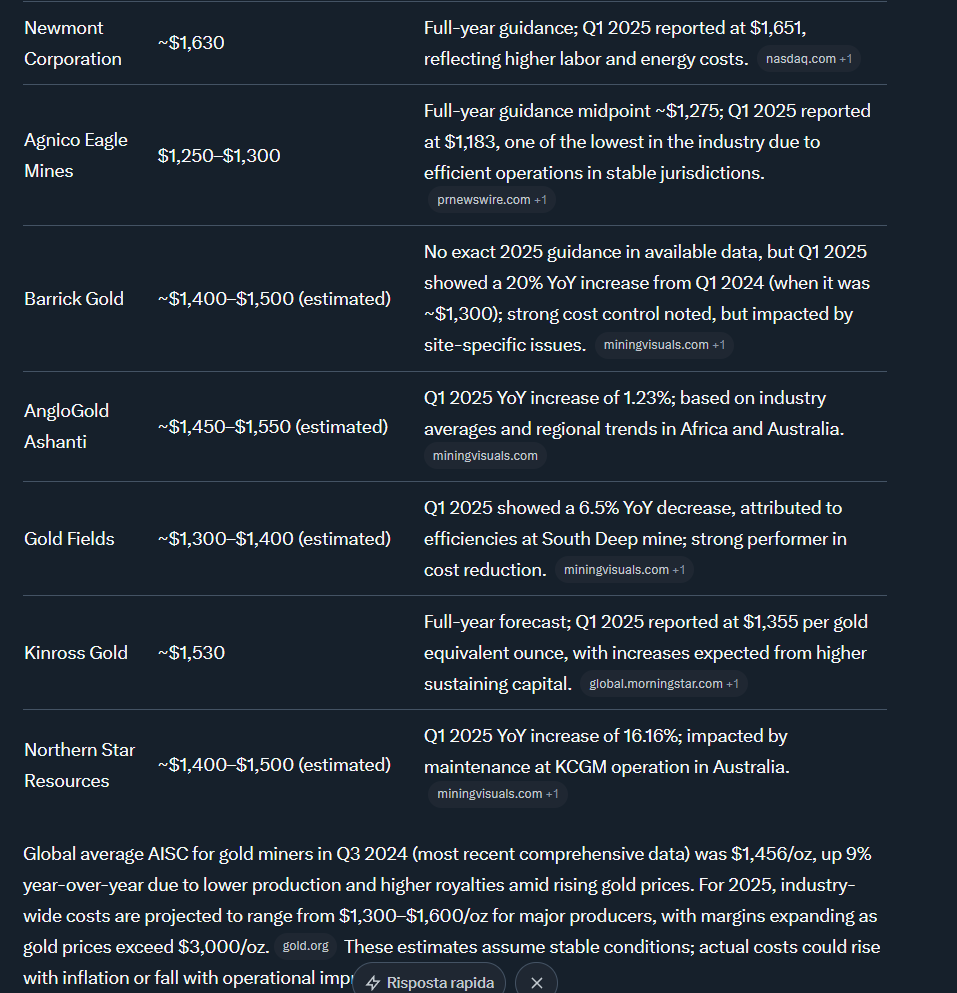Image resolution: width=957 pixels, height=993 pixels.
Task: Click the Kinross Gold company cell
Action: pos(76,652)
